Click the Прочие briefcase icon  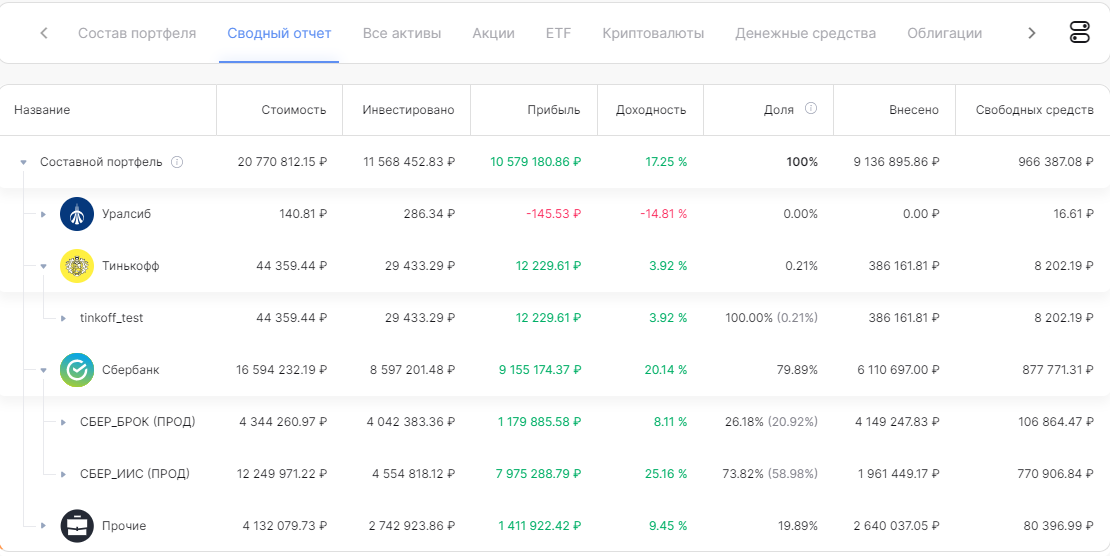77,526
